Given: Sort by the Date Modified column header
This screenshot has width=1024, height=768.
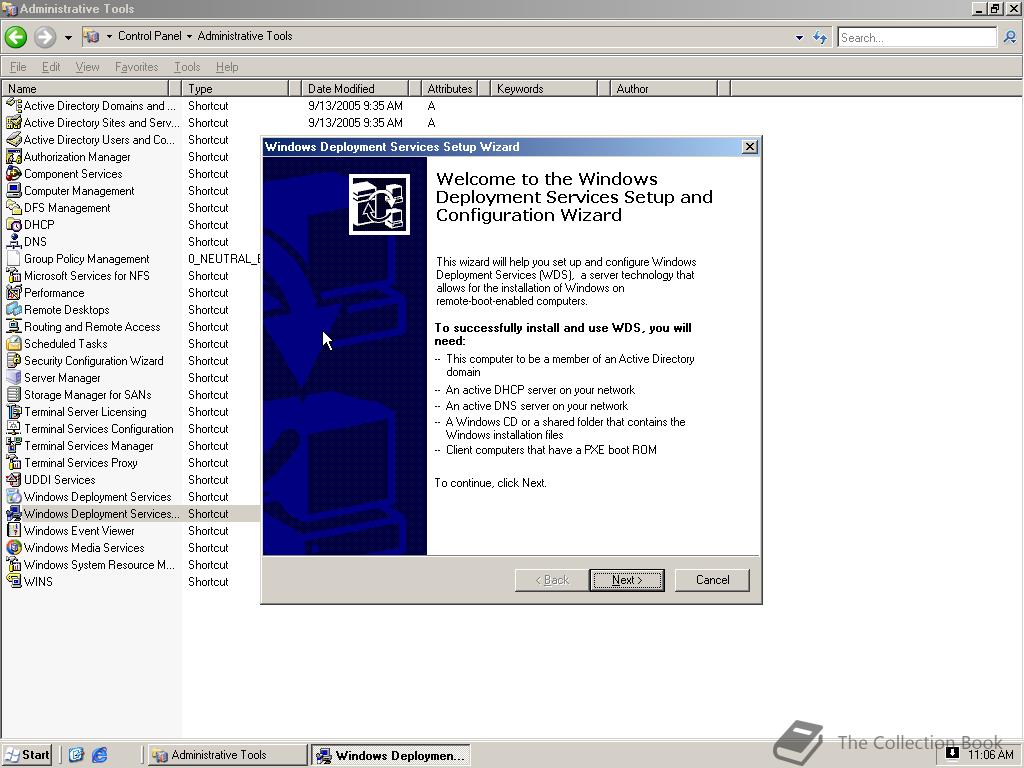Looking at the screenshot, I should (355, 88).
